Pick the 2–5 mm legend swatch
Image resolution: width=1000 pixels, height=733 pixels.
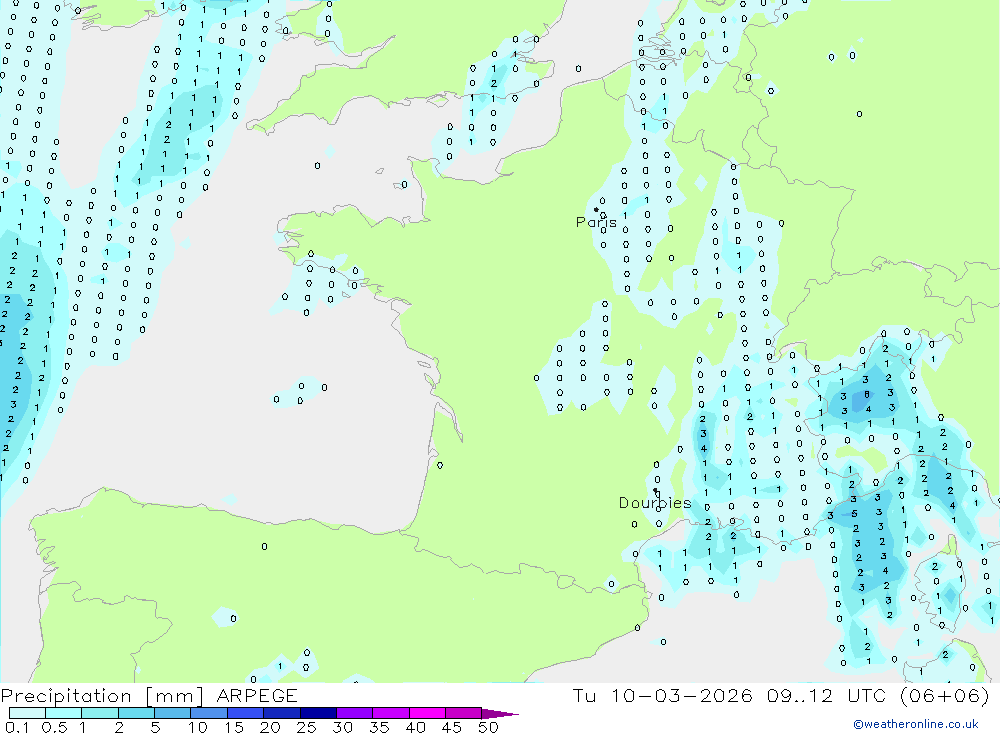(x=136, y=713)
